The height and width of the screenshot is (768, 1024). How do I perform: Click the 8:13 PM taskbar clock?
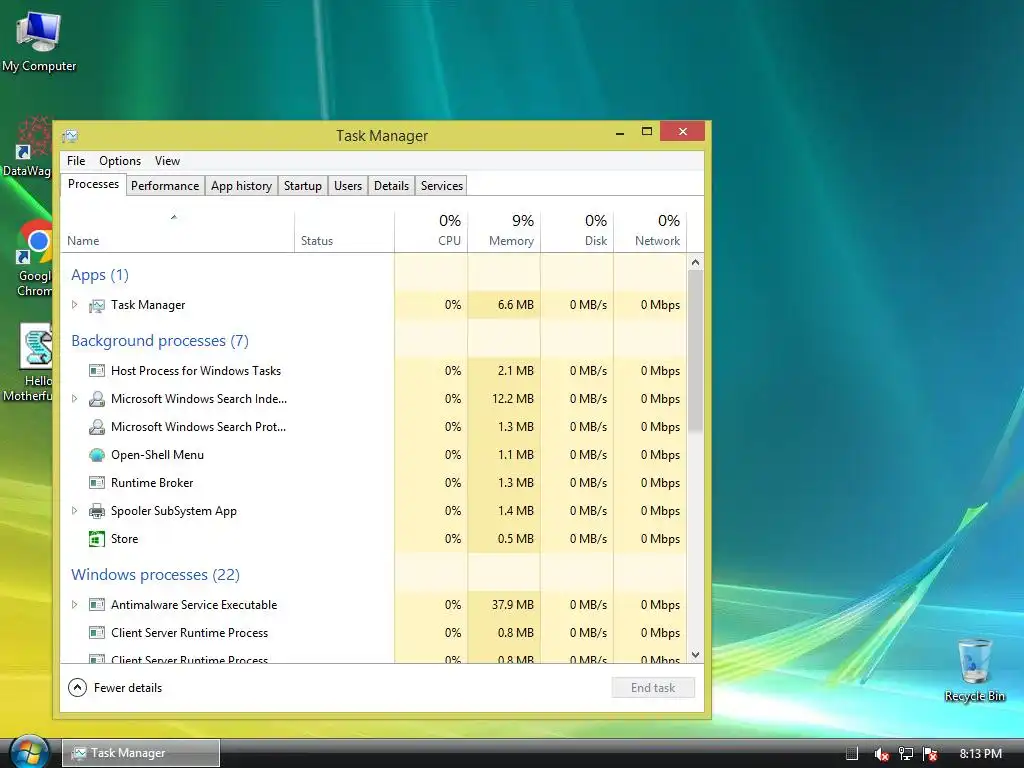(980, 754)
